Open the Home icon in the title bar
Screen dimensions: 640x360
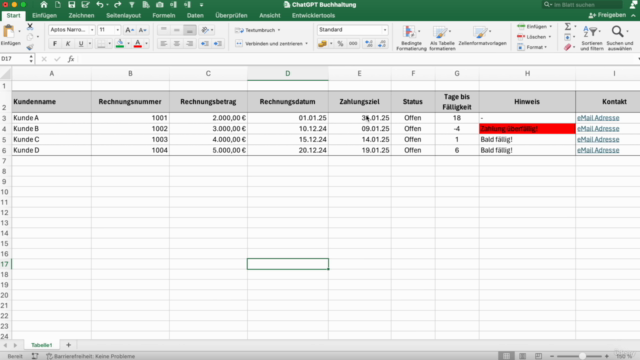[x=43, y=5]
